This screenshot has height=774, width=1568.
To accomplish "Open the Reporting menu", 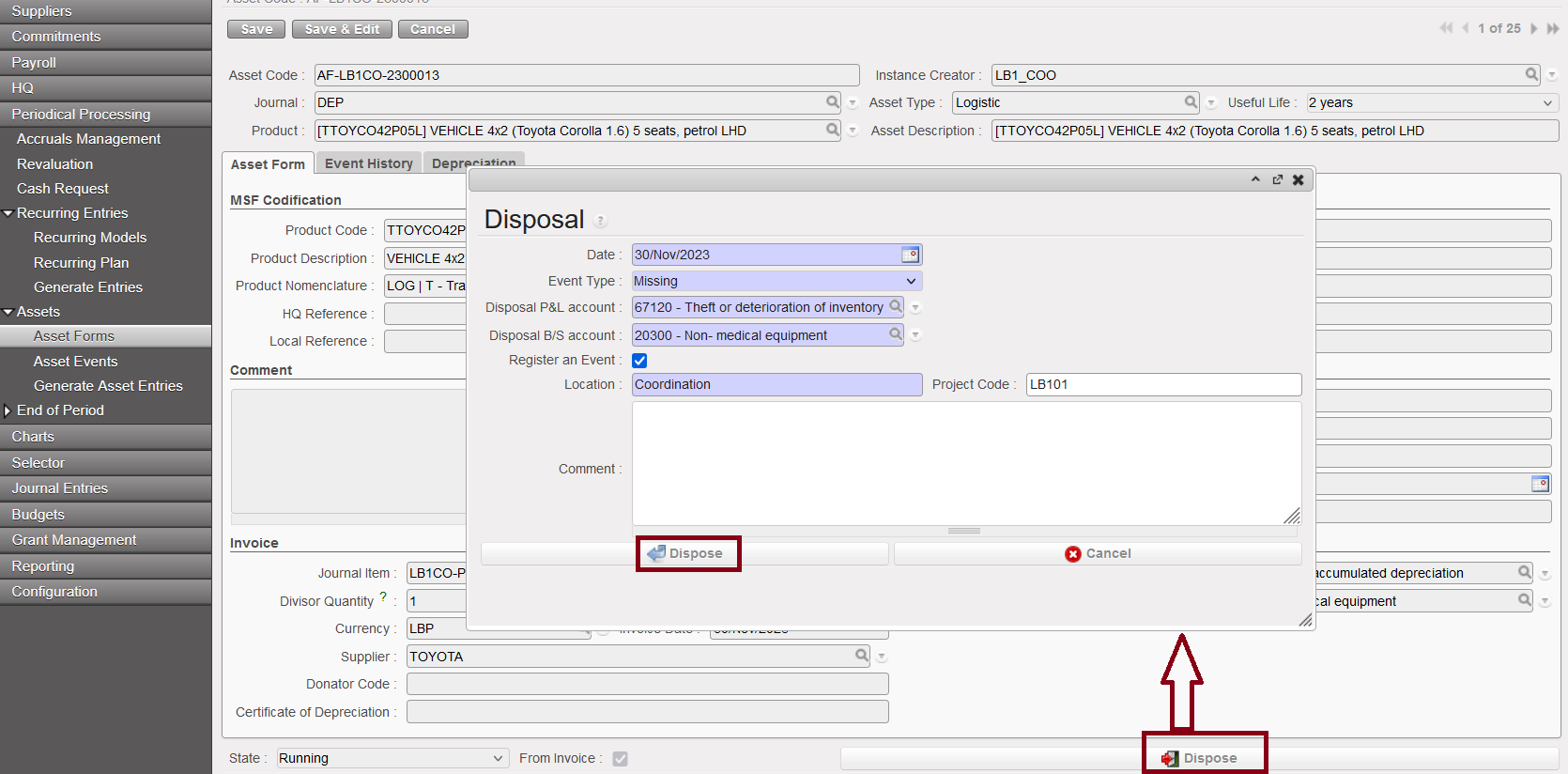I will pos(105,565).
